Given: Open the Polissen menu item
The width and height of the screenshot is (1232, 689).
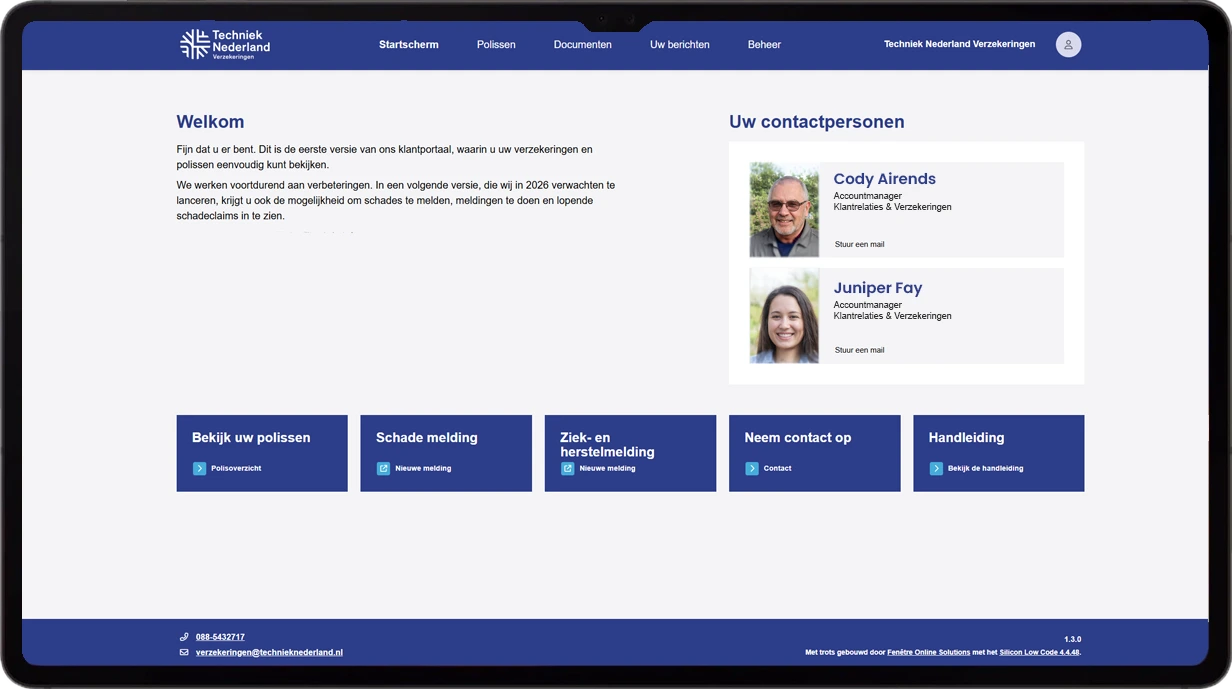Looking at the screenshot, I should [496, 45].
